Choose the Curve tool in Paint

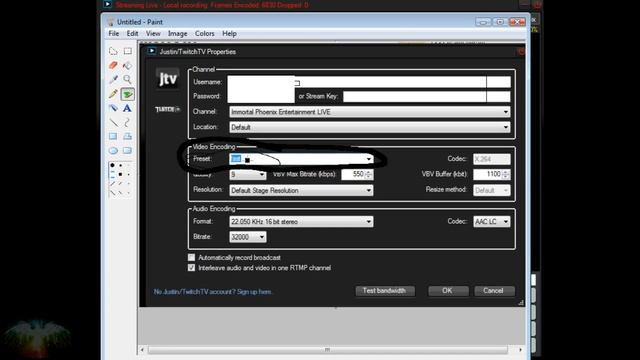point(128,122)
